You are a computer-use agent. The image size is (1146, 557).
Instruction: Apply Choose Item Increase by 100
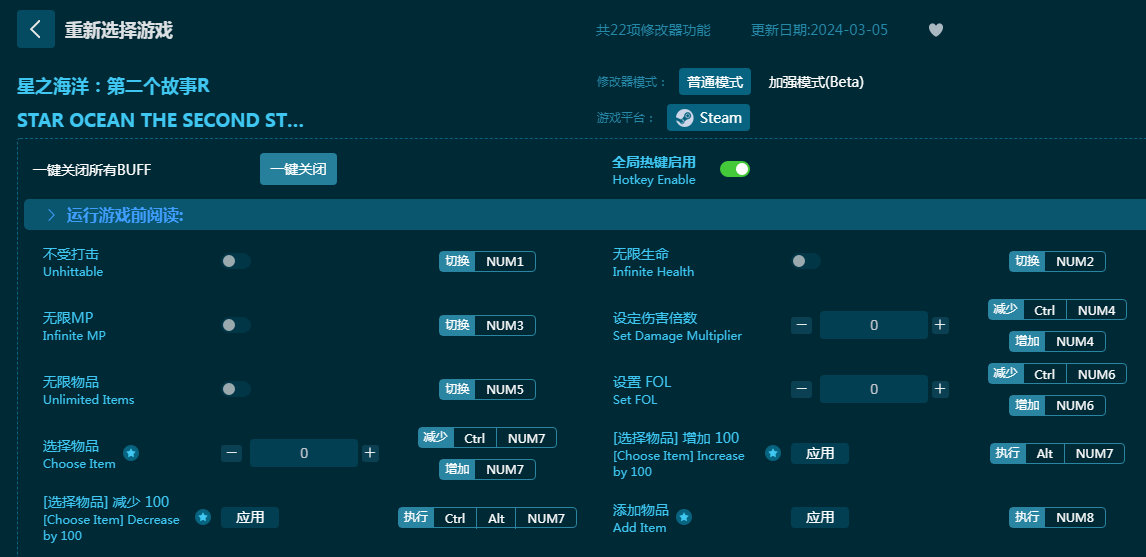[820, 453]
